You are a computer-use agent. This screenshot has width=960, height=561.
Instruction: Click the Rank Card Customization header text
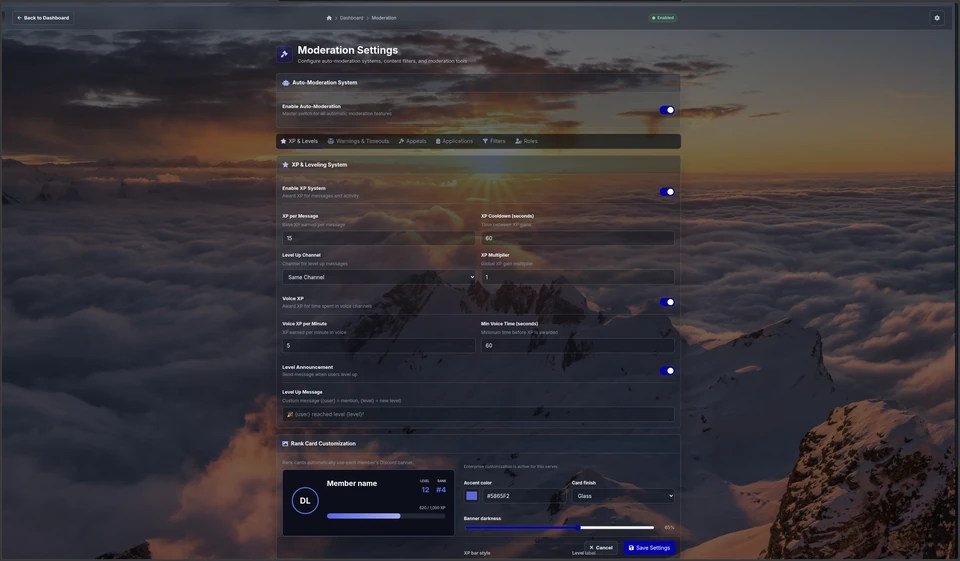click(323, 443)
